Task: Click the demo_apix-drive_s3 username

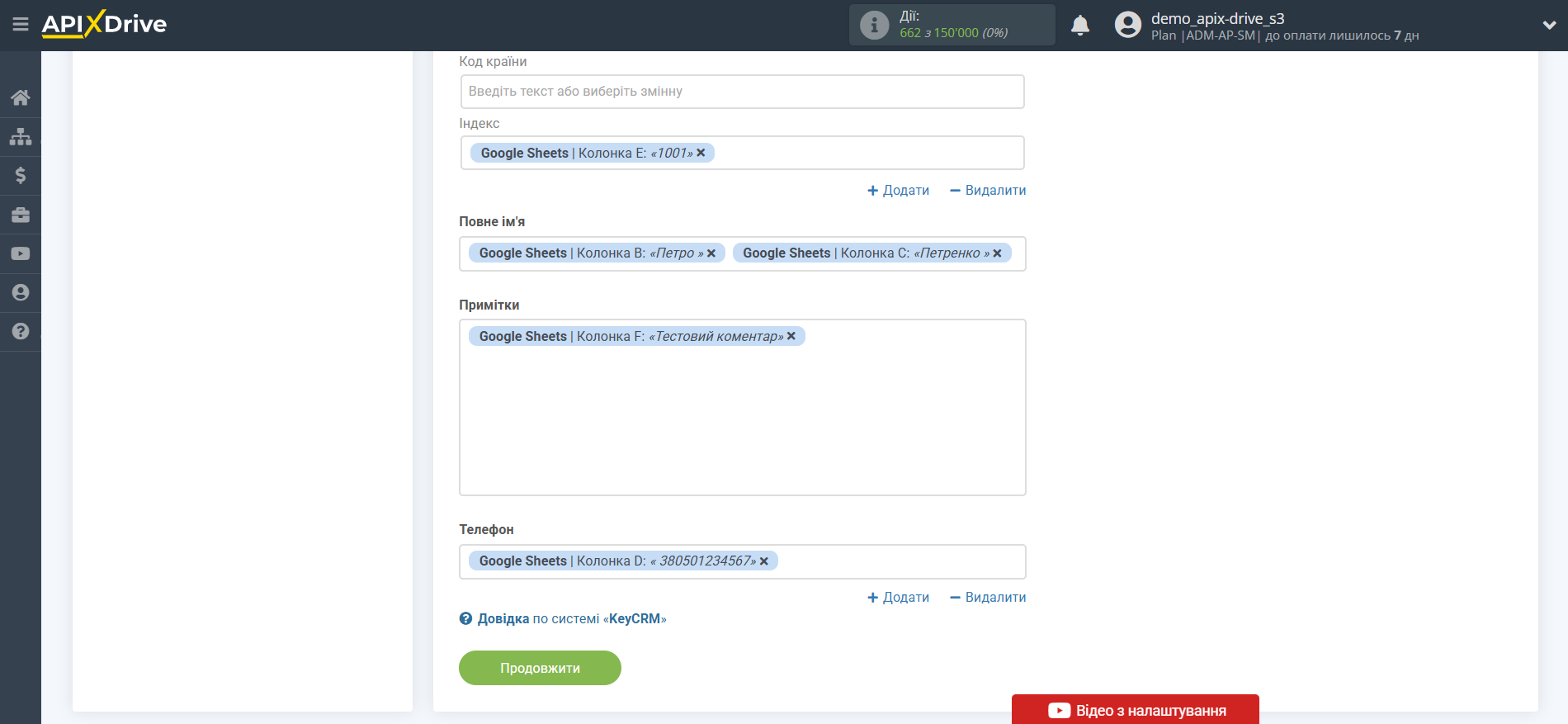Action: (x=1217, y=18)
